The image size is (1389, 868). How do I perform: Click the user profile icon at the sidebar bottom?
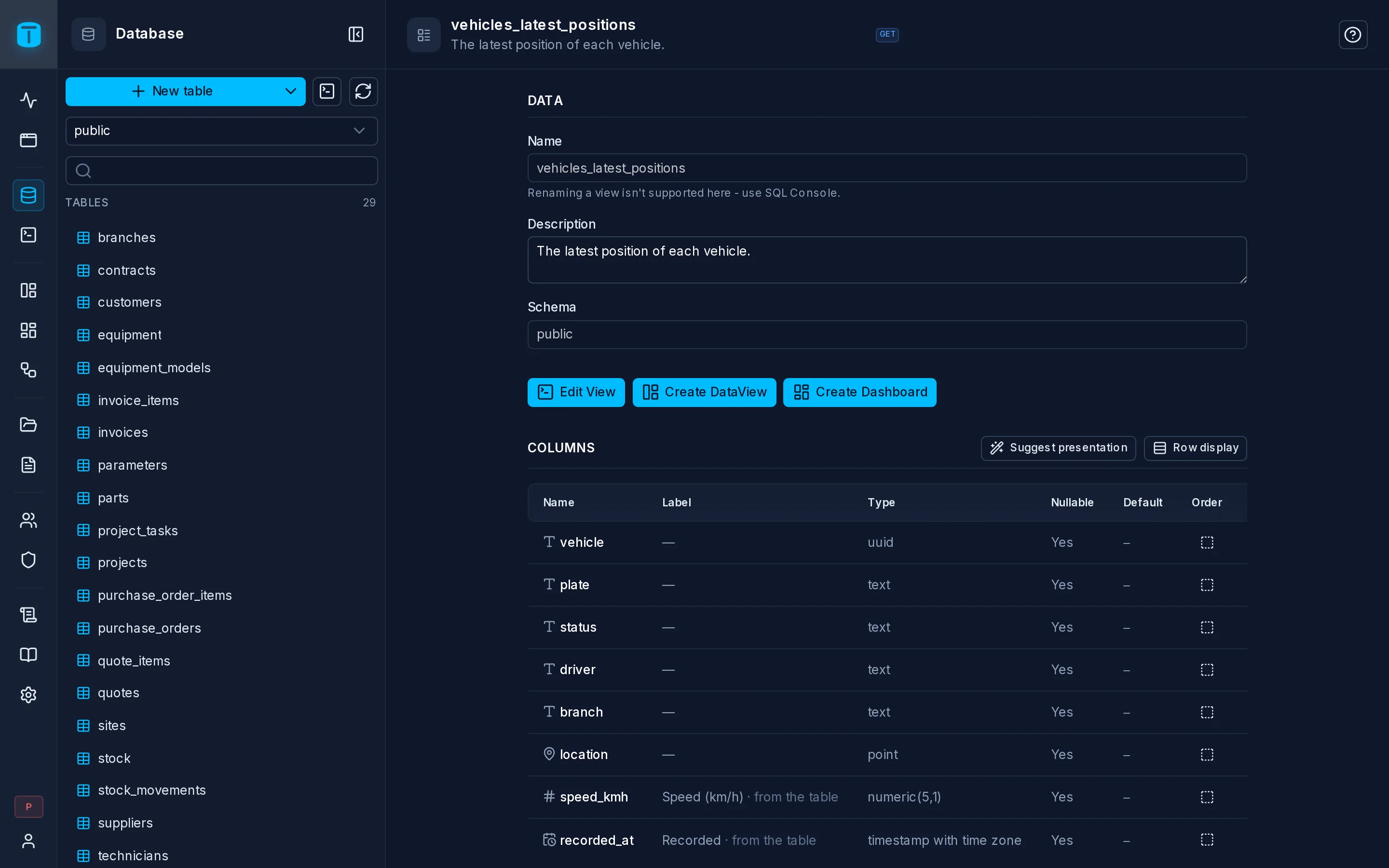click(x=28, y=841)
